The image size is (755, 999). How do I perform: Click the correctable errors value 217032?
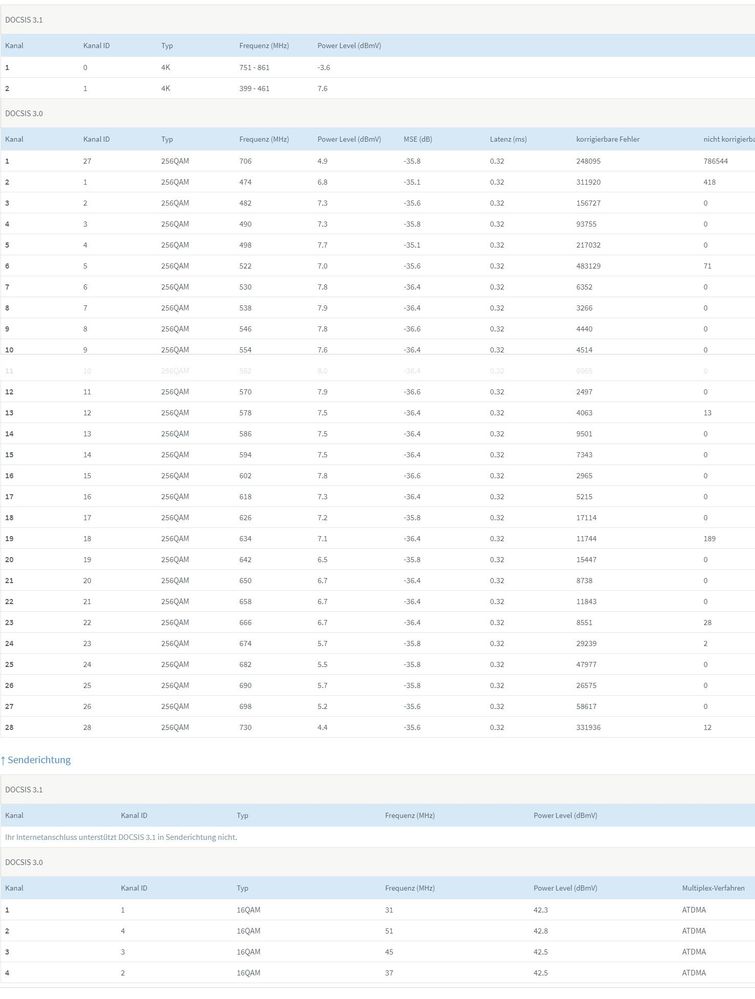[x=588, y=245]
